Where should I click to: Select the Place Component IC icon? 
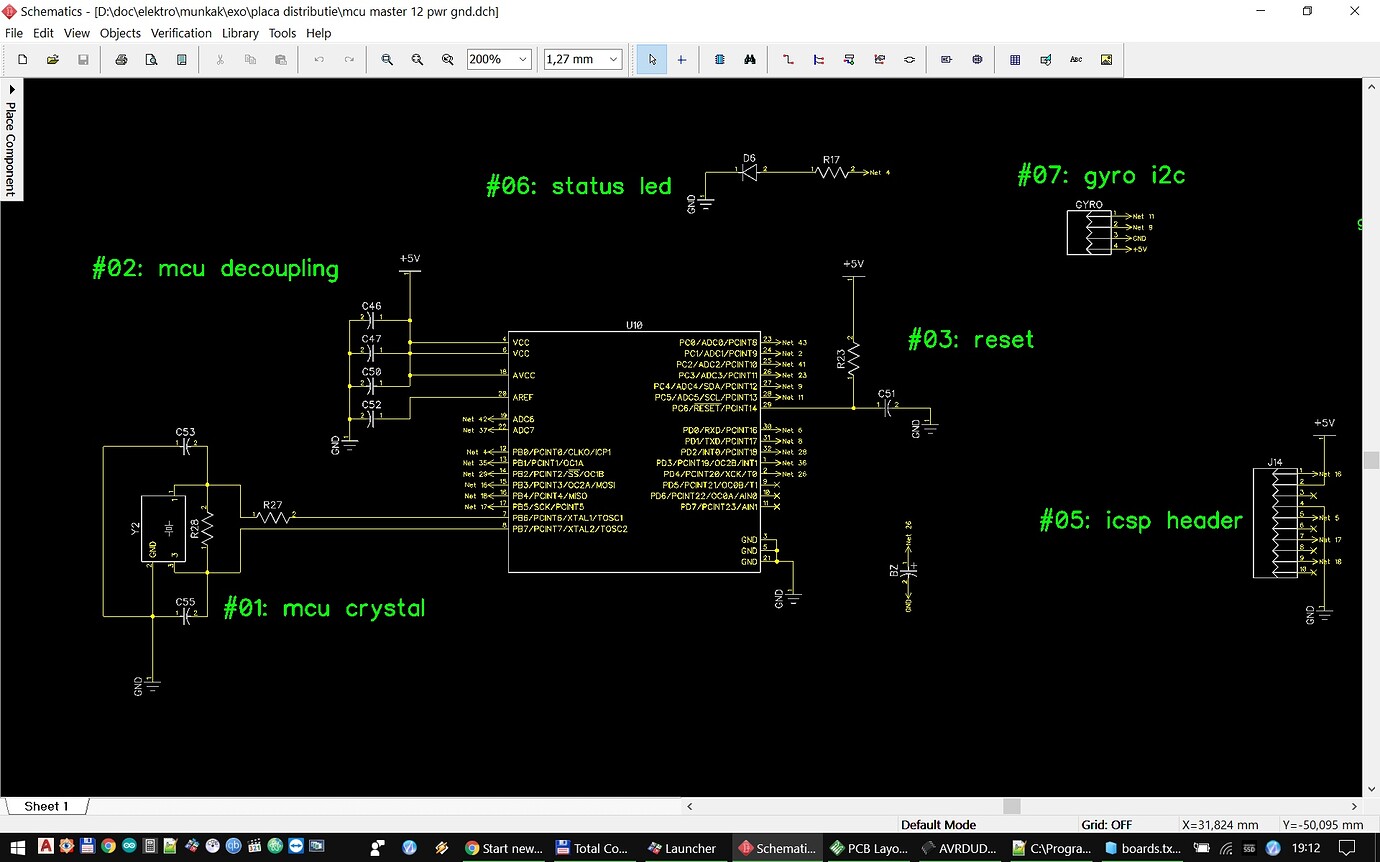tap(719, 59)
